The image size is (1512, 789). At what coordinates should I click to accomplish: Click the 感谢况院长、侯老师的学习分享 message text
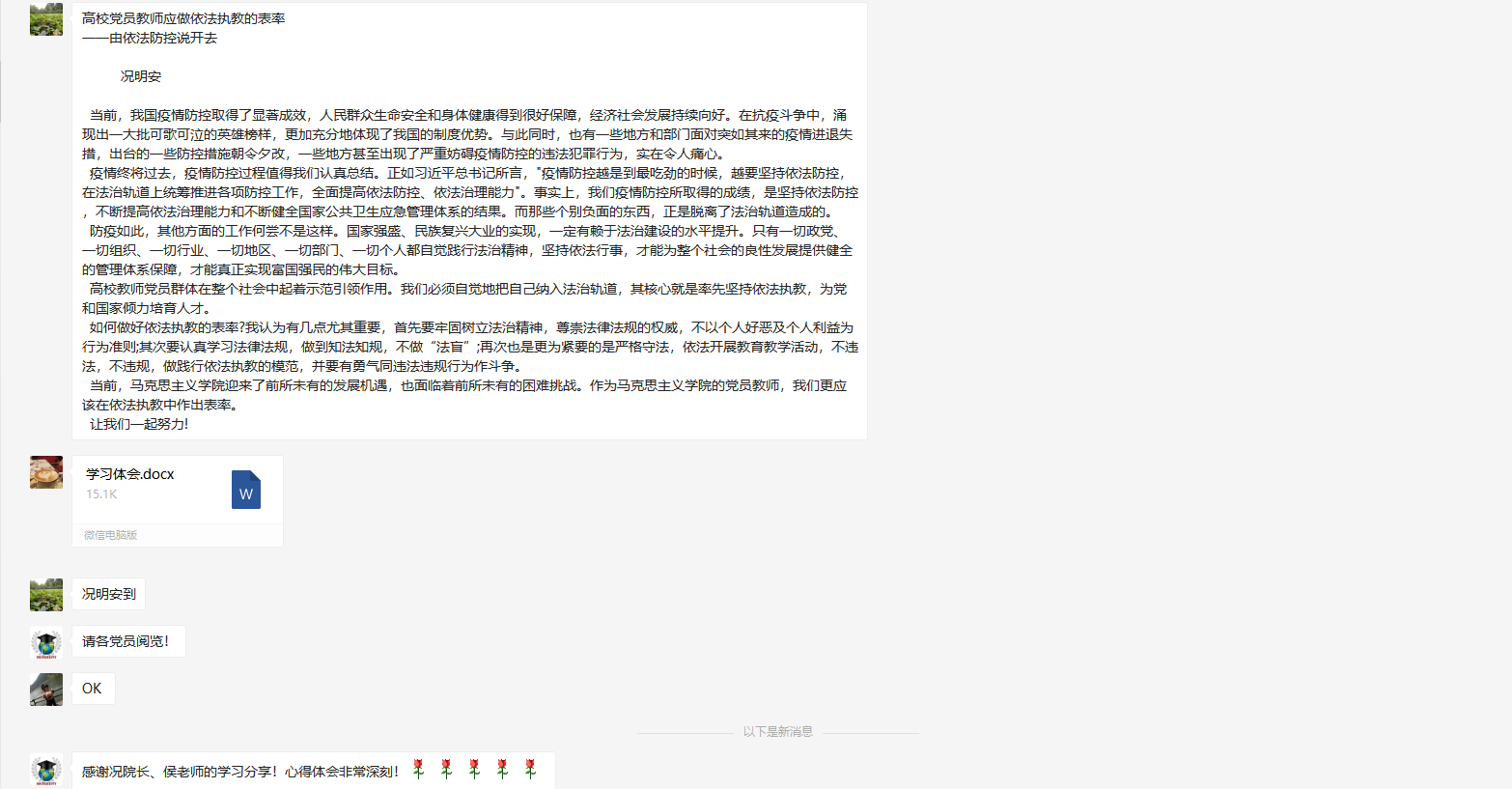(241, 772)
